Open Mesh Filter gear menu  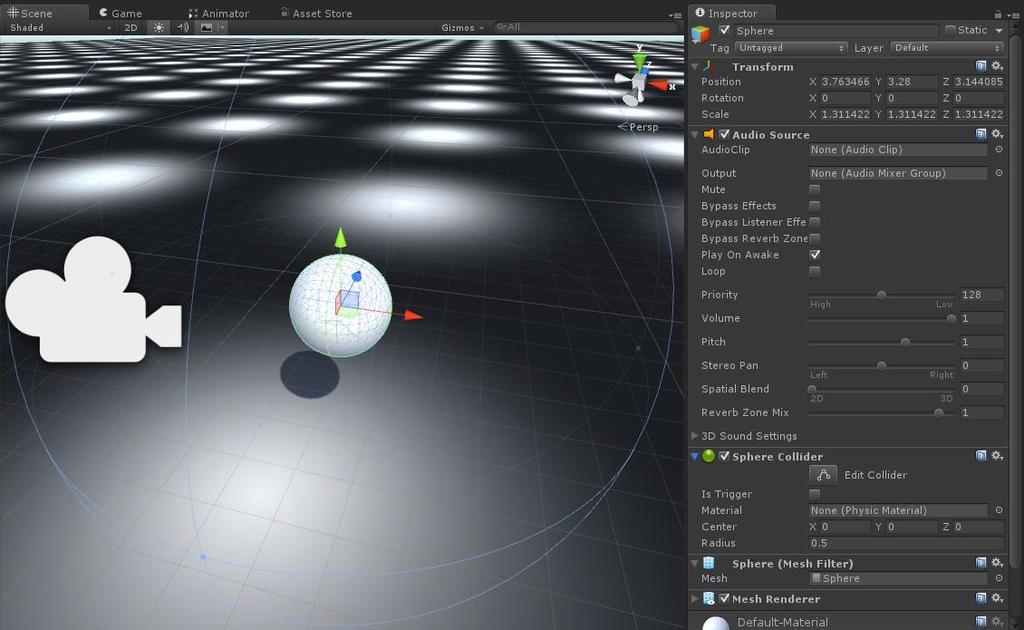tap(997, 563)
